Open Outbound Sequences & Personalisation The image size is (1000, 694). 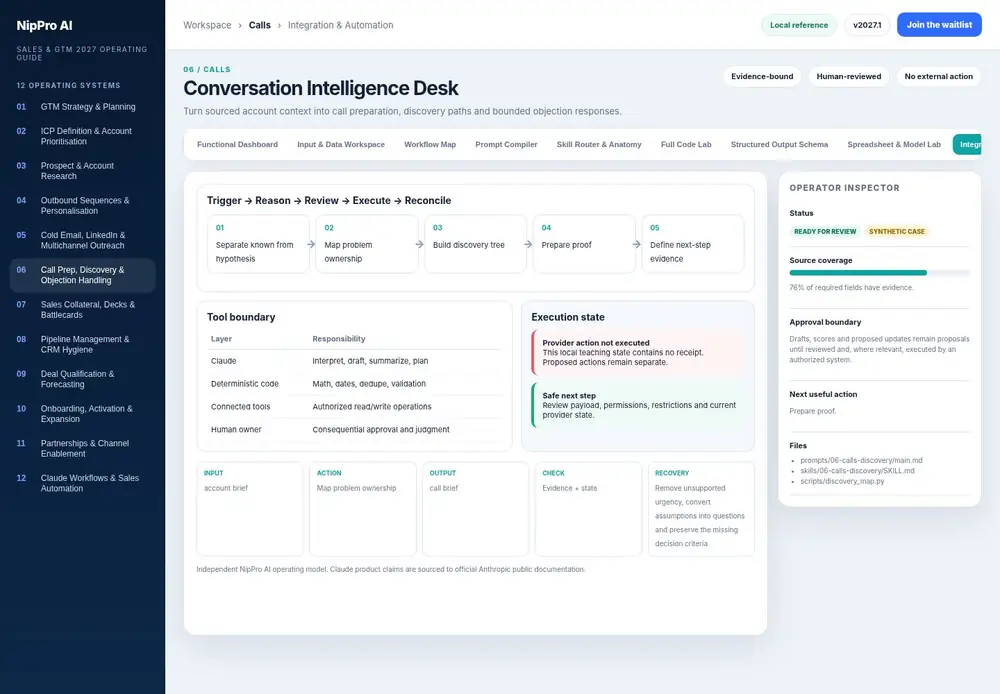[82, 205]
